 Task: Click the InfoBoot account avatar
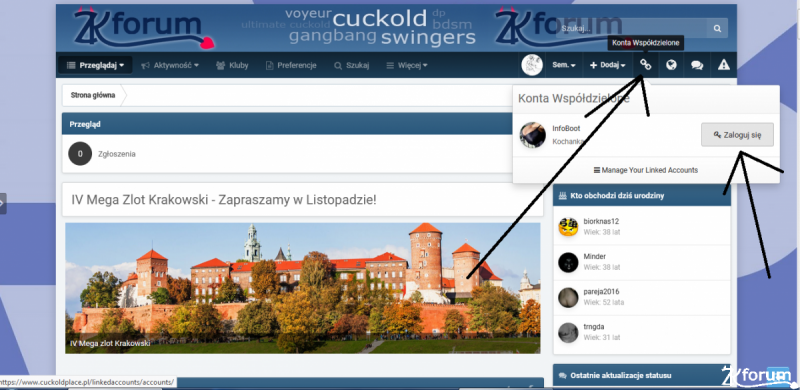click(x=533, y=135)
